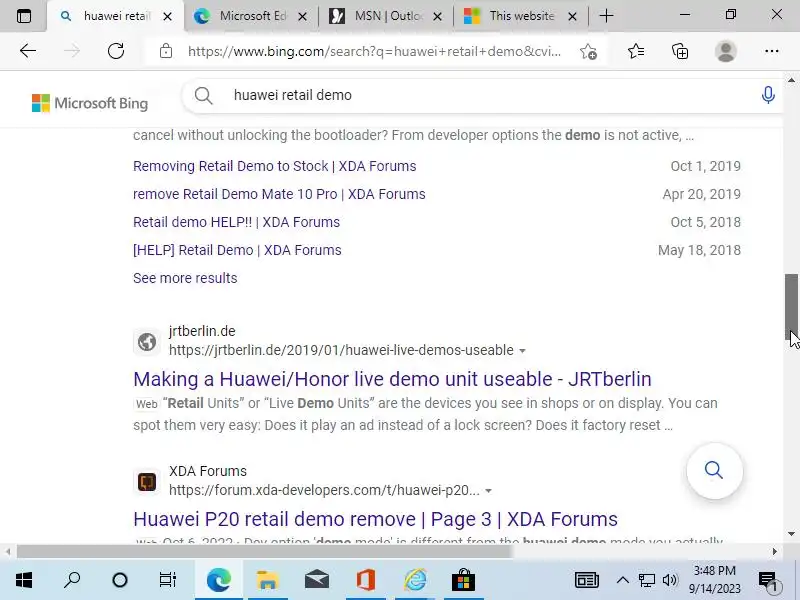This screenshot has height=600, width=800.
Task: Launch Office from the taskbar
Action: [x=365, y=580]
